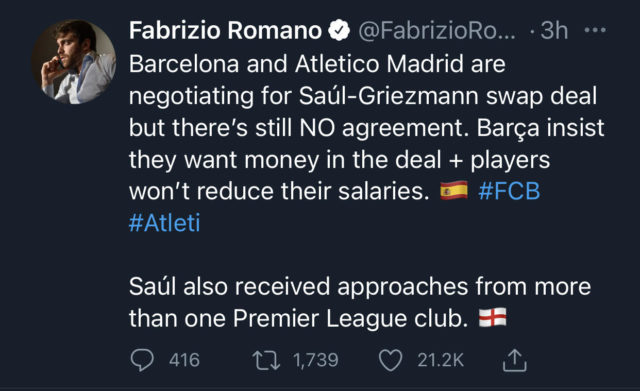Click the England flag emoji
This screenshot has height=391, width=640.
[493, 318]
